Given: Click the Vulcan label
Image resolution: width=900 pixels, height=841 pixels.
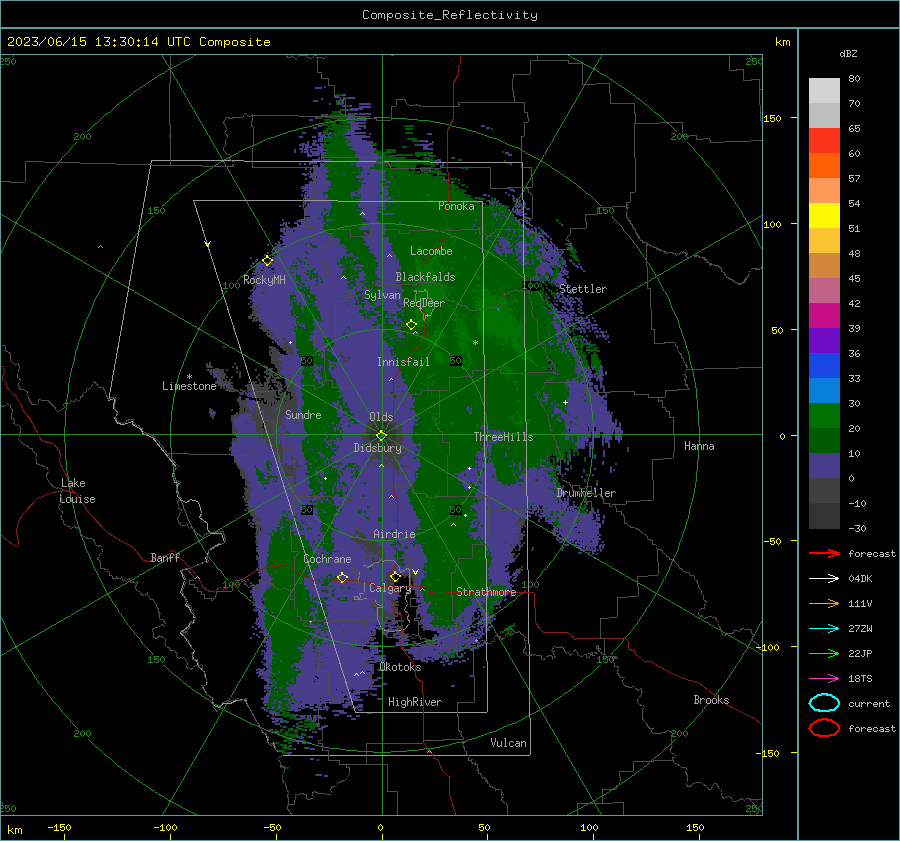Looking at the screenshot, I should (509, 743).
